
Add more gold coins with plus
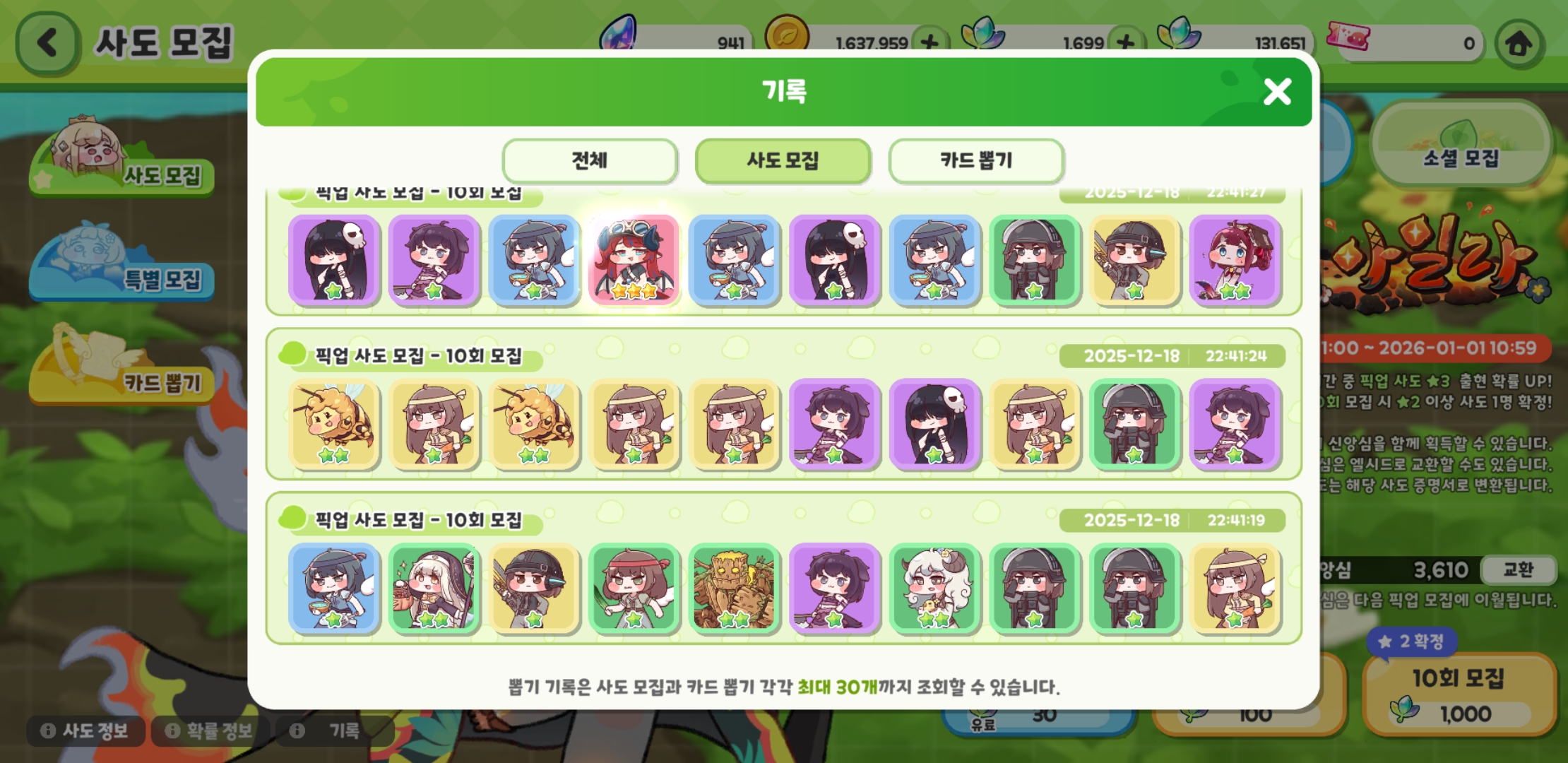coord(929,42)
